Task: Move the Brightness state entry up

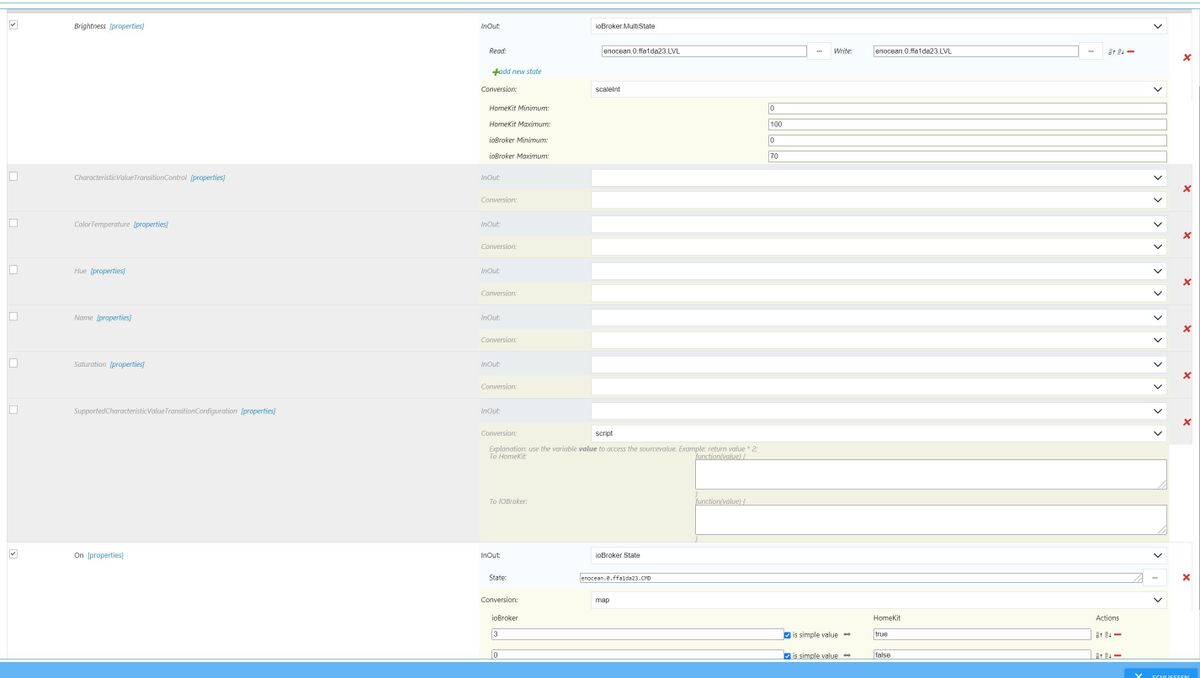Action: point(1110,52)
